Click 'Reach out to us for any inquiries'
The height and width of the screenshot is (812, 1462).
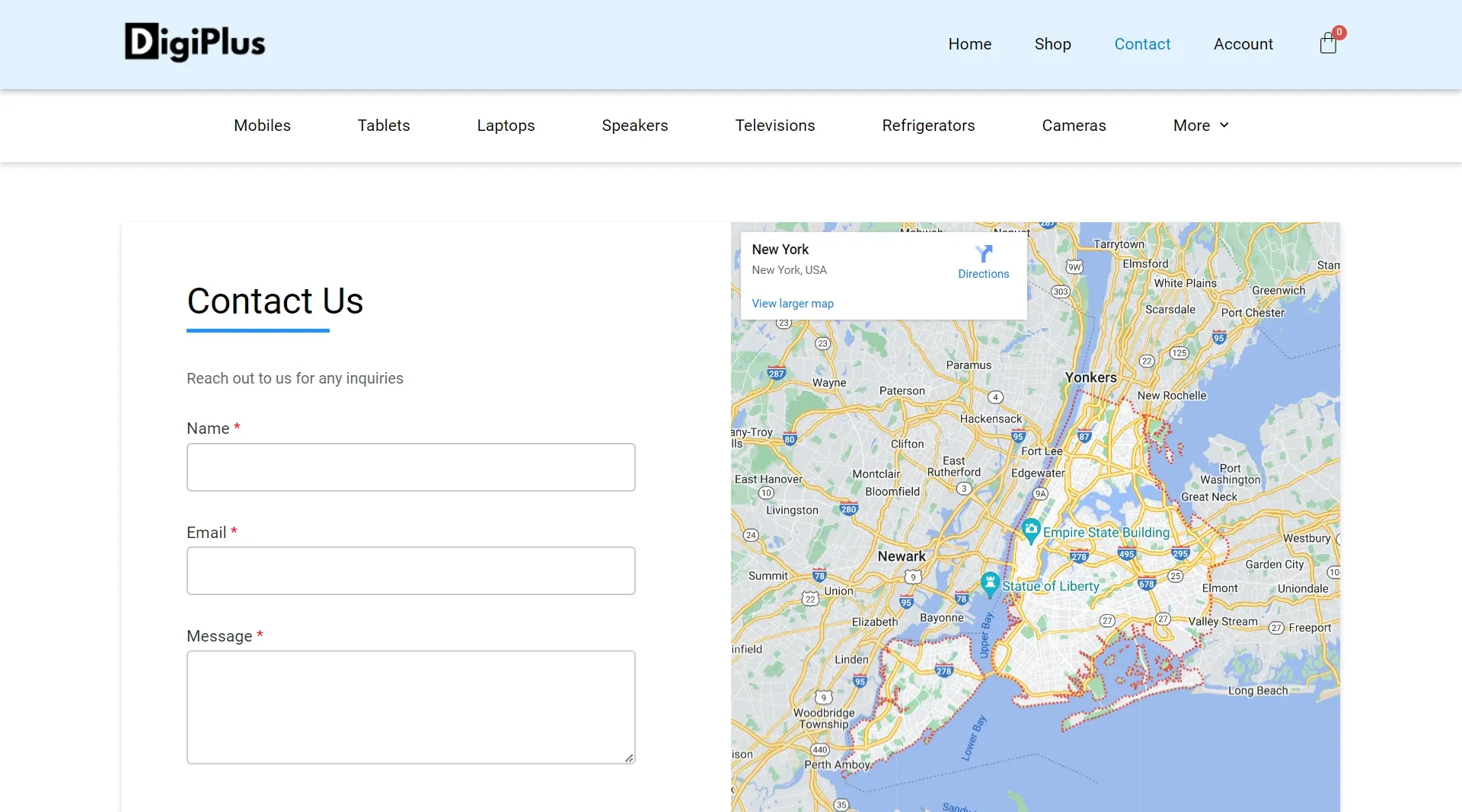pyautogui.click(x=295, y=379)
